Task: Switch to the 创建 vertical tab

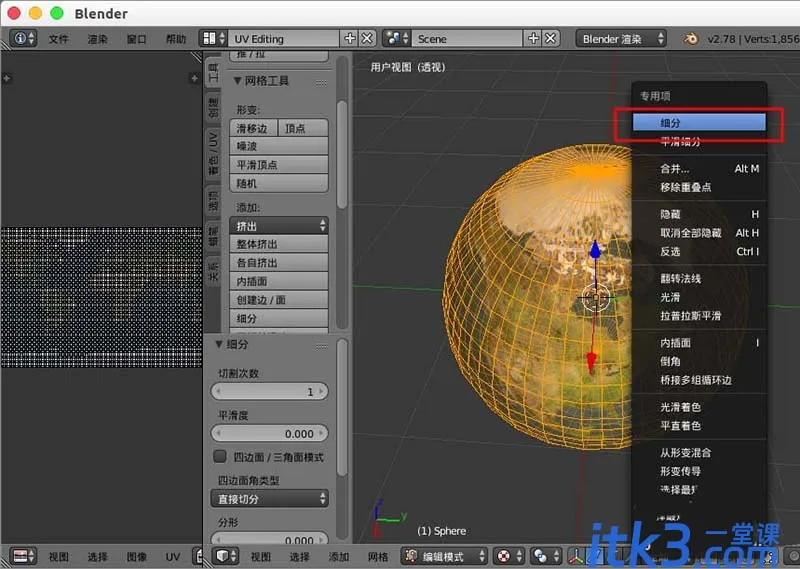Action: (213, 108)
